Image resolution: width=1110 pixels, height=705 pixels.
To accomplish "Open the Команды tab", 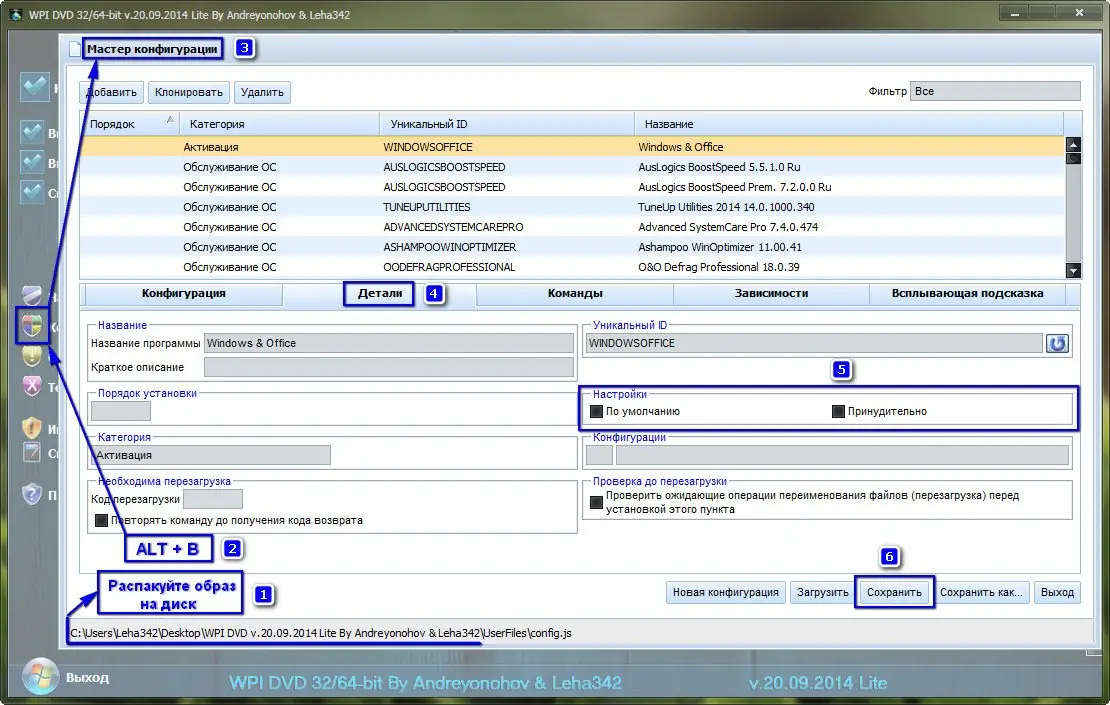I will point(575,293).
